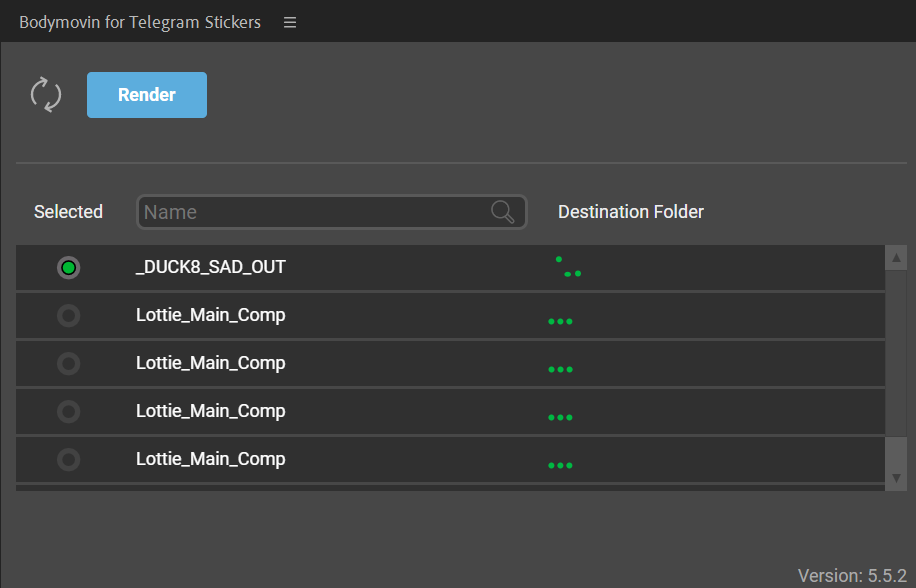Click the Render button

click(147, 95)
